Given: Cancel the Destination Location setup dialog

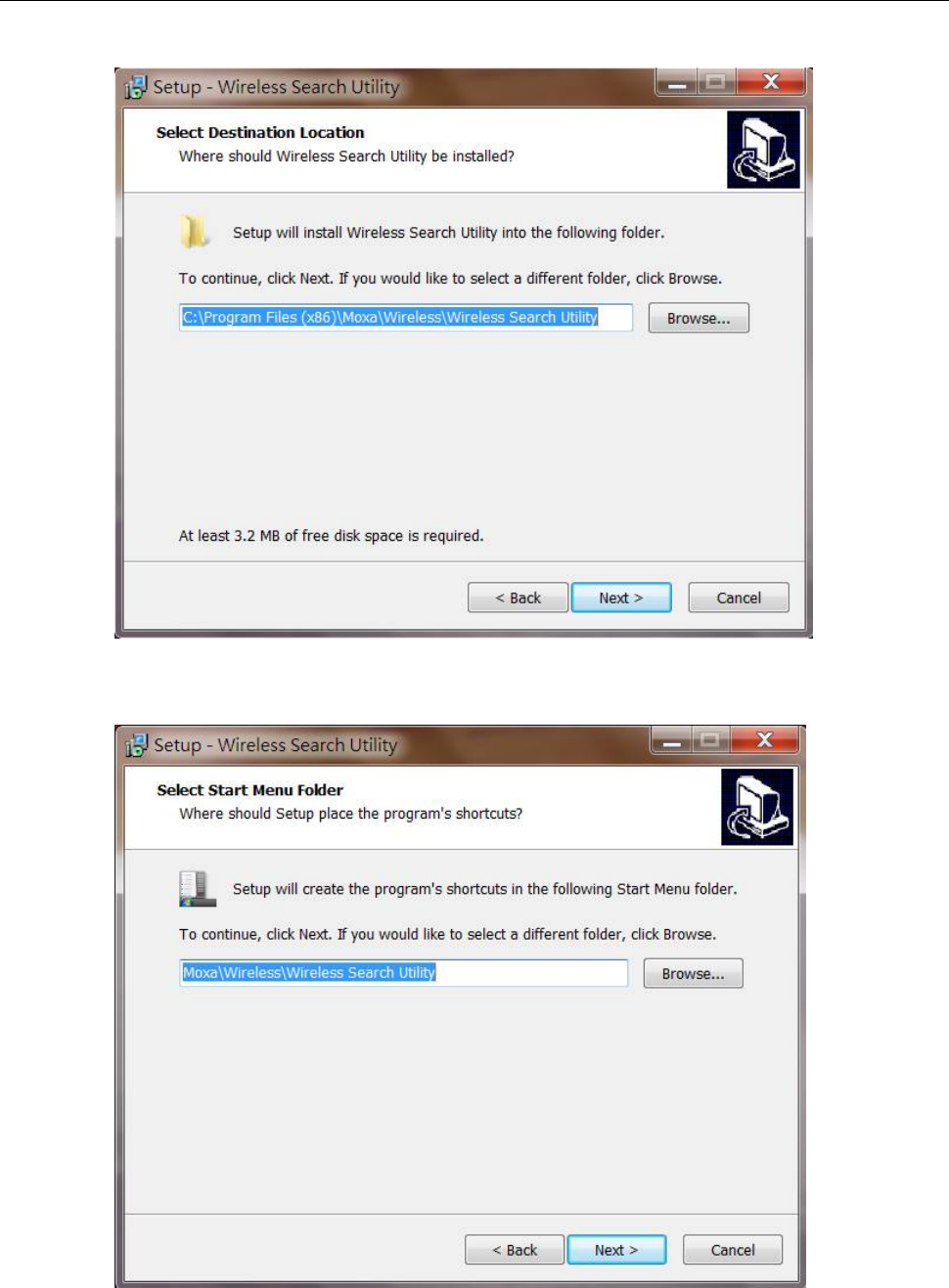Looking at the screenshot, I should (x=739, y=598).
